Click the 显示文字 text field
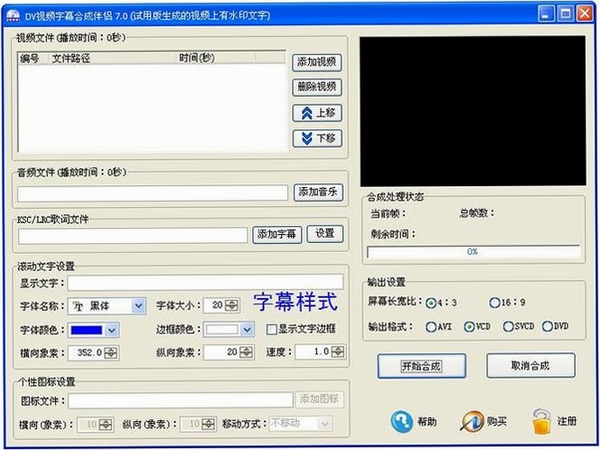Viewport: 600px width, 450px height. (x=205, y=283)
